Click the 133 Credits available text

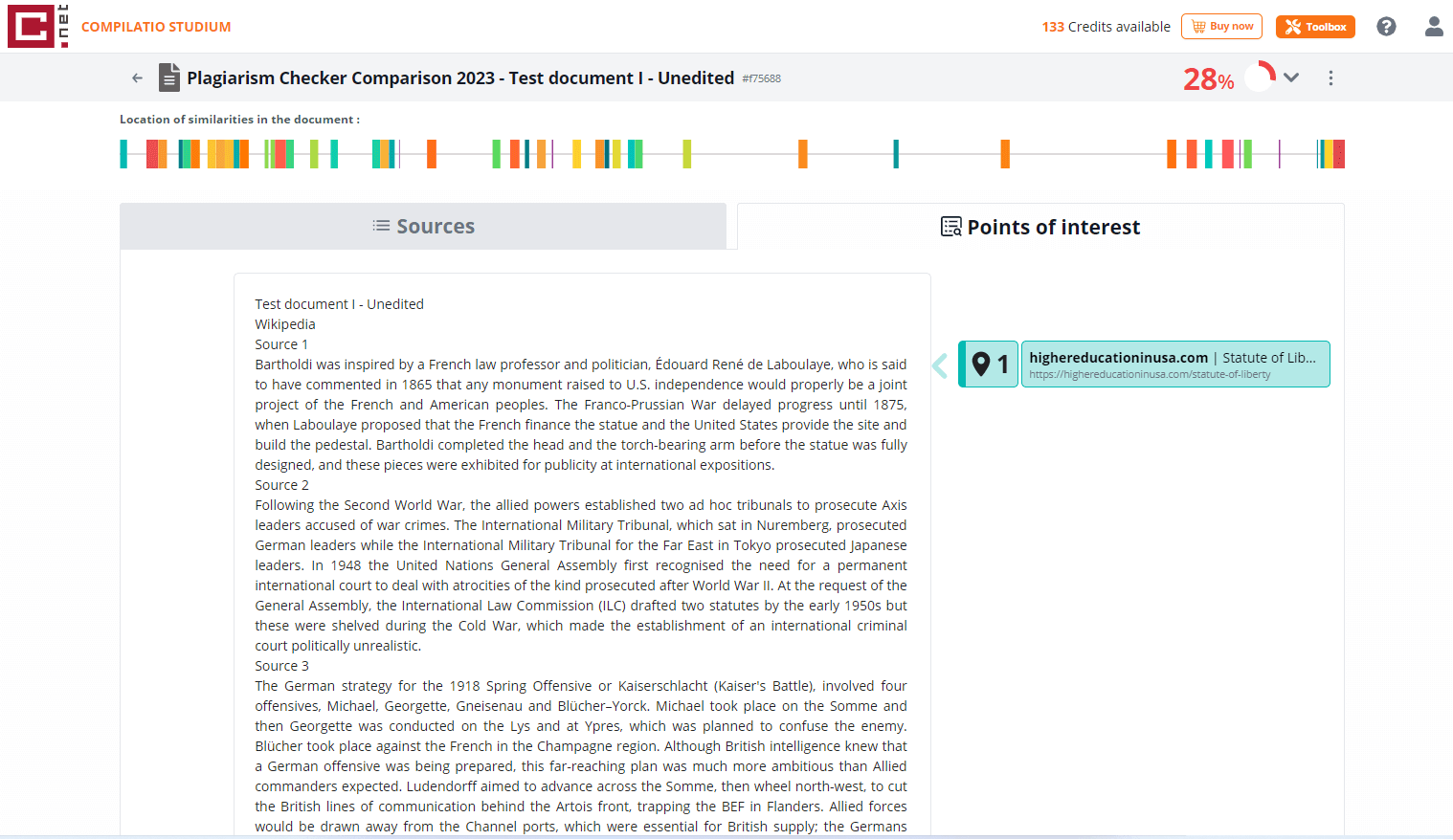(1106, 27)
